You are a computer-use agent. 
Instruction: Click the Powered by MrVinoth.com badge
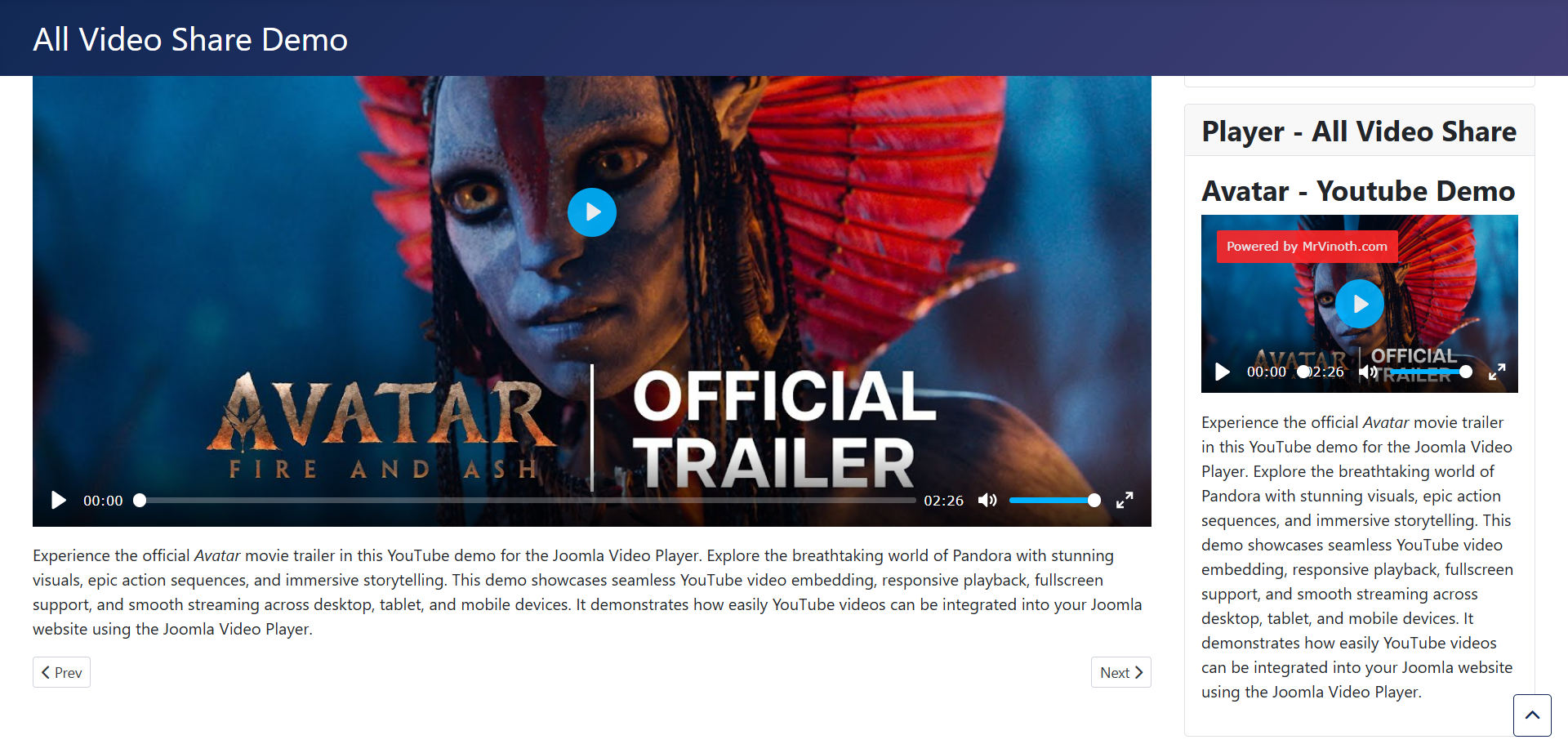pos(1307,247)
